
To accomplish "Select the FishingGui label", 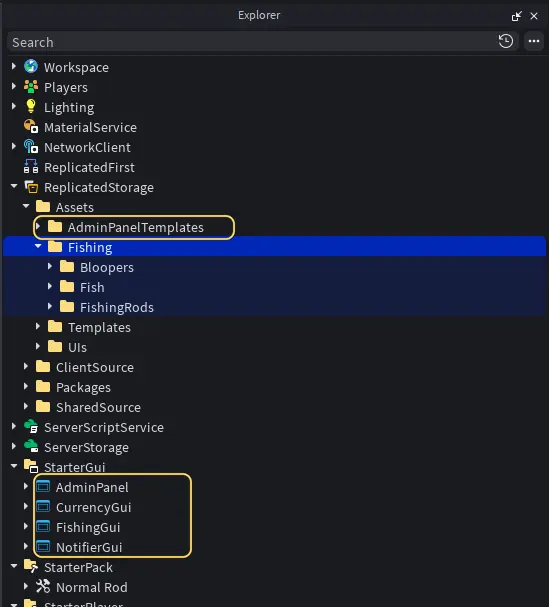I will (x=88, y=527).
